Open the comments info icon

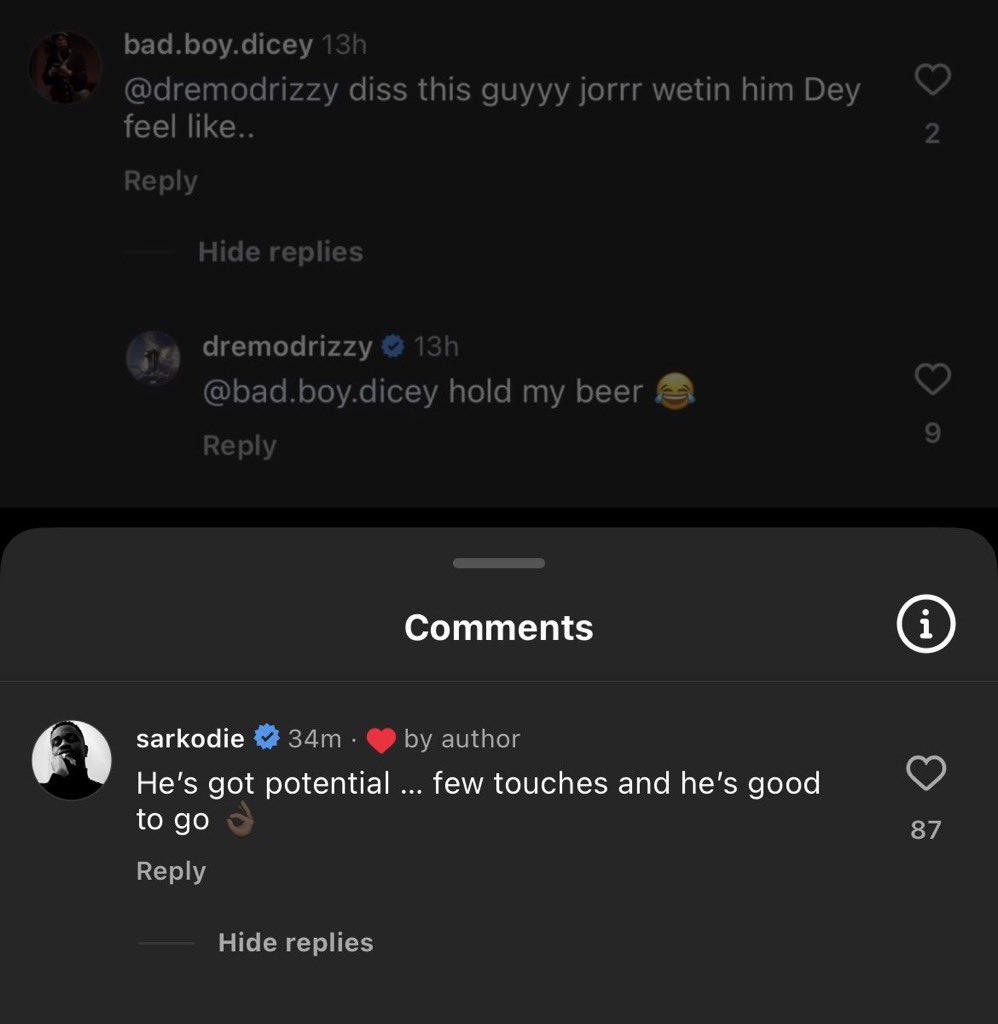point(924,626)
